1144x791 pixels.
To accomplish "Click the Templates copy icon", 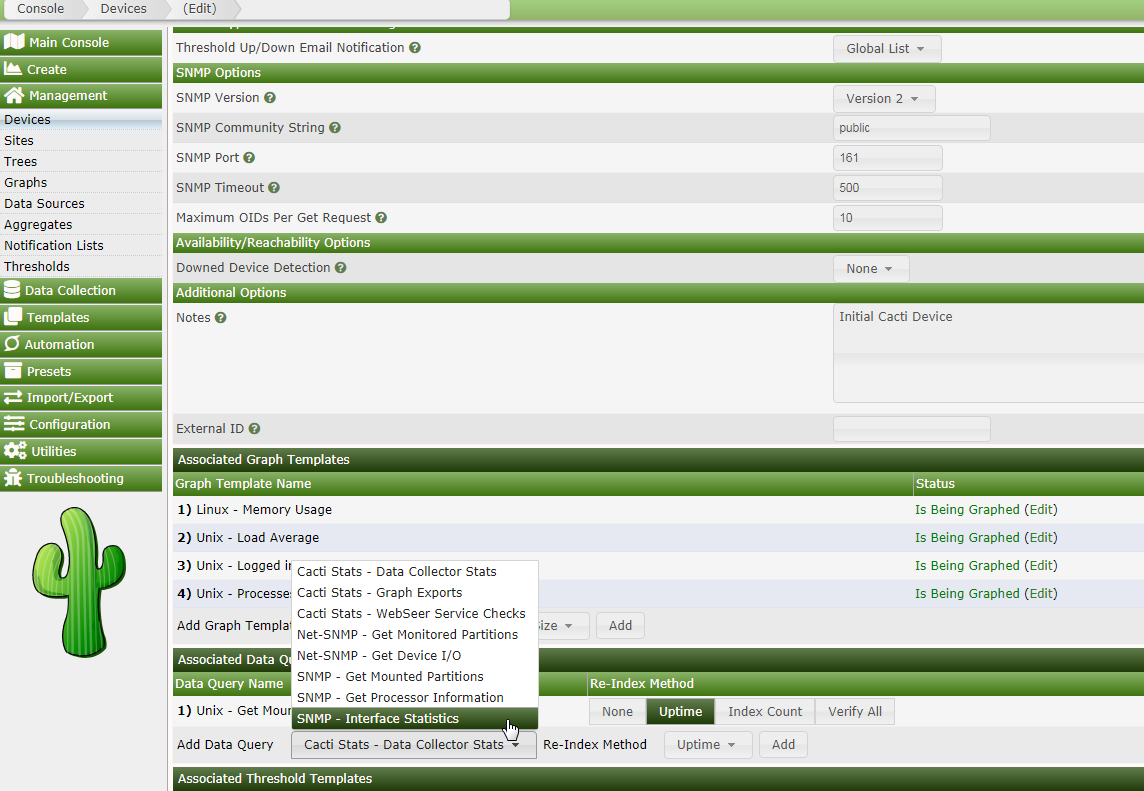I will pyautogui.click(x=12, y=317).
